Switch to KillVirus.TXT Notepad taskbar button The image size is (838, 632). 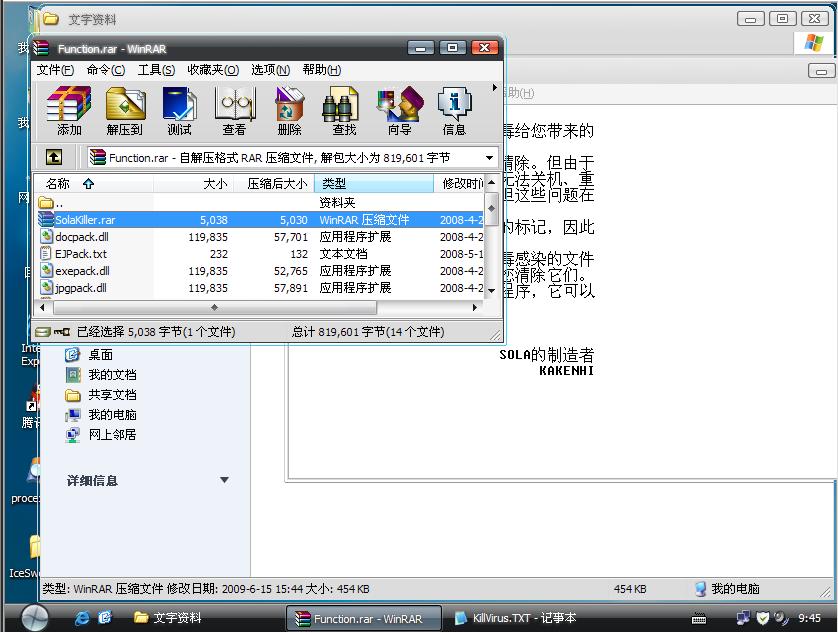pyautogui.click(x=516, y=618)
